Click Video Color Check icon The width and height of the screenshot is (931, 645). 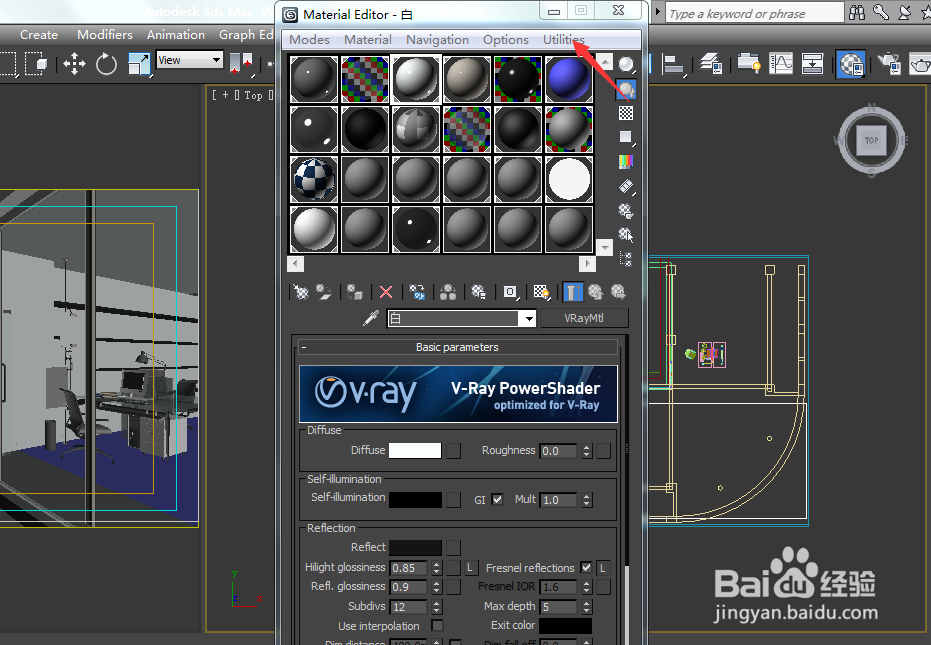coord(626,162)
